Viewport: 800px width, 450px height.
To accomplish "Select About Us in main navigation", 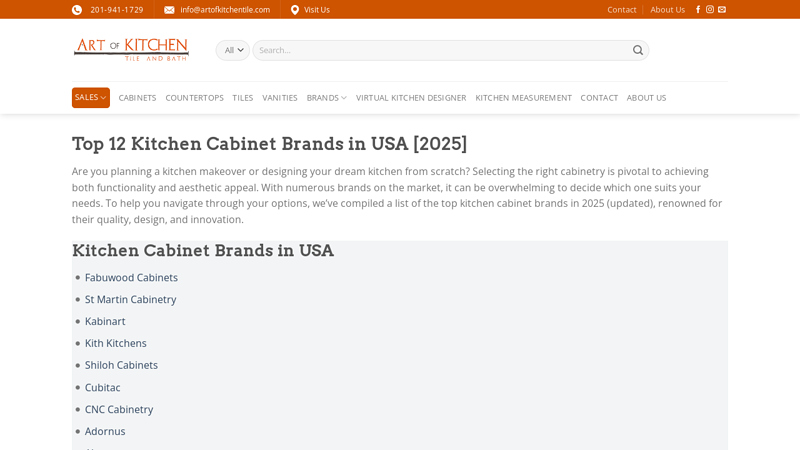I will click(646, 97).
